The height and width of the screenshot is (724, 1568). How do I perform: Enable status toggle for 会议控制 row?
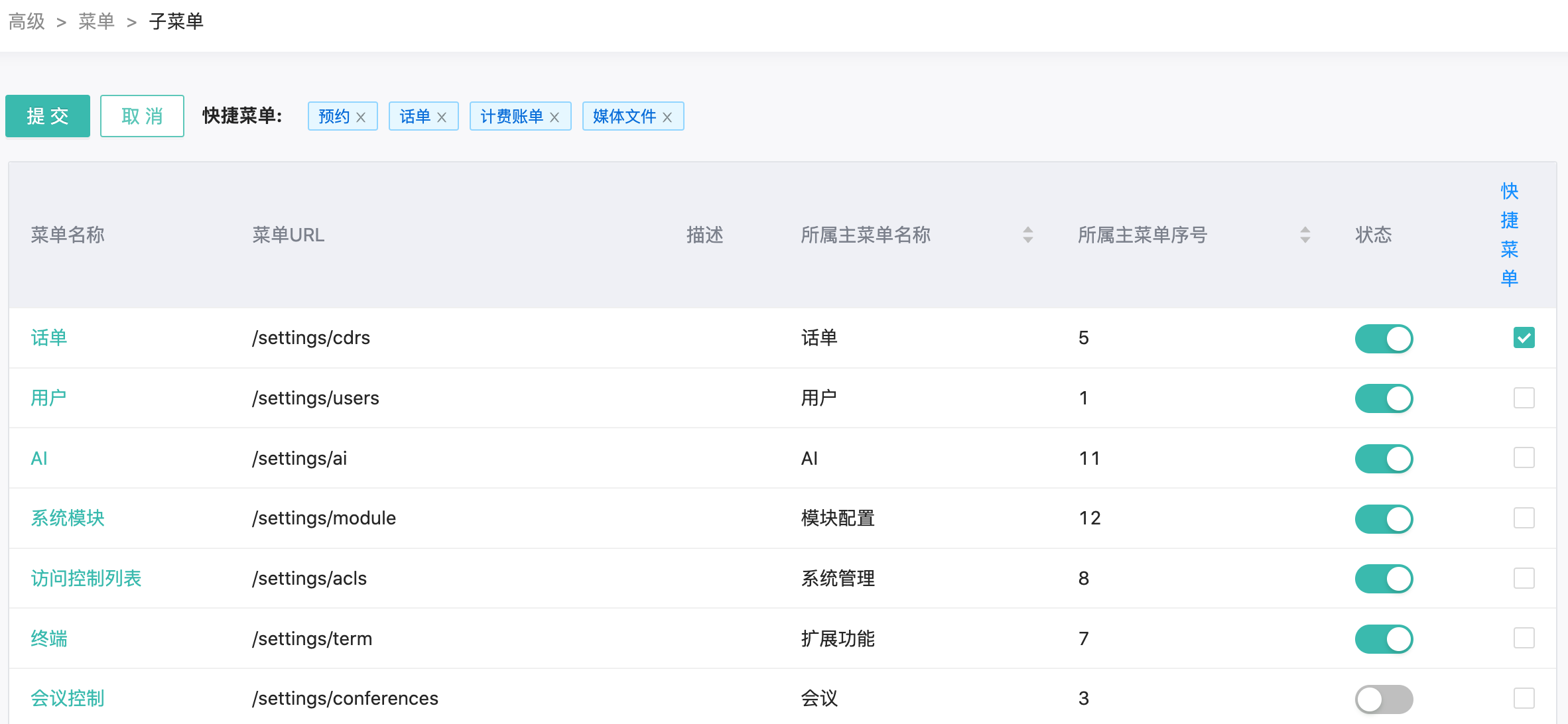(1384, 699)
